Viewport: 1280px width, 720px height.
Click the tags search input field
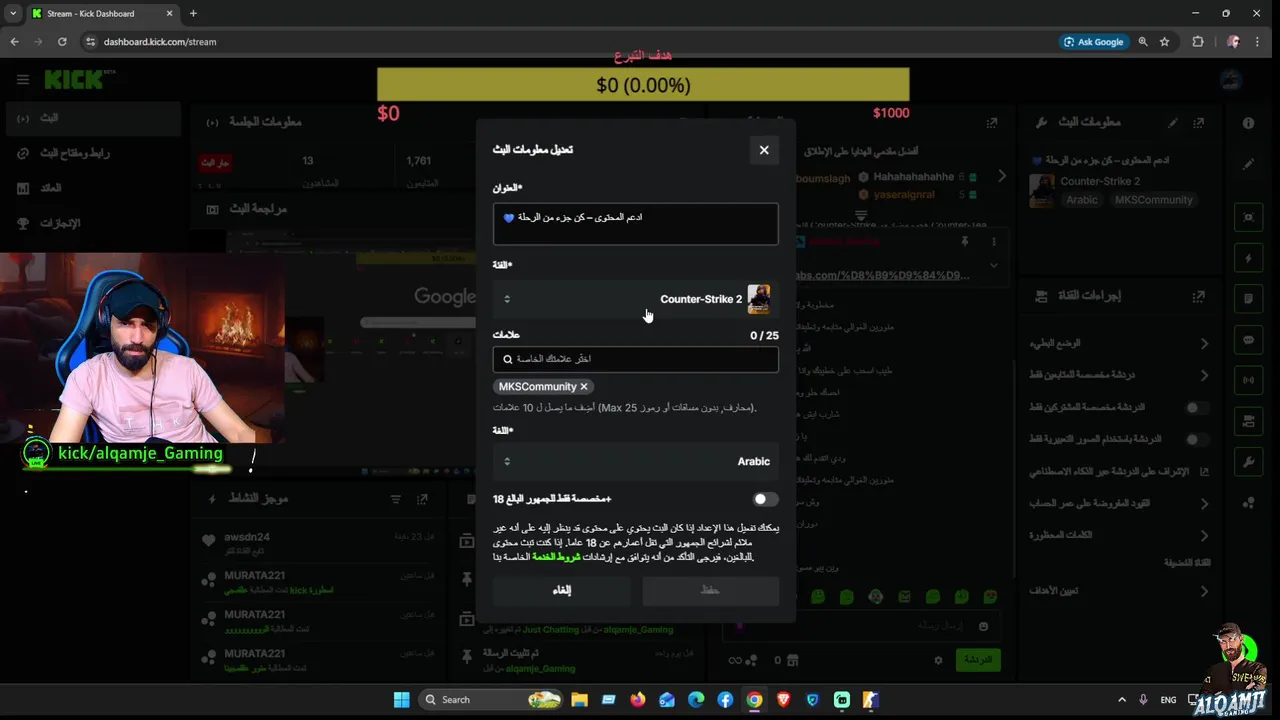(635, 359)
